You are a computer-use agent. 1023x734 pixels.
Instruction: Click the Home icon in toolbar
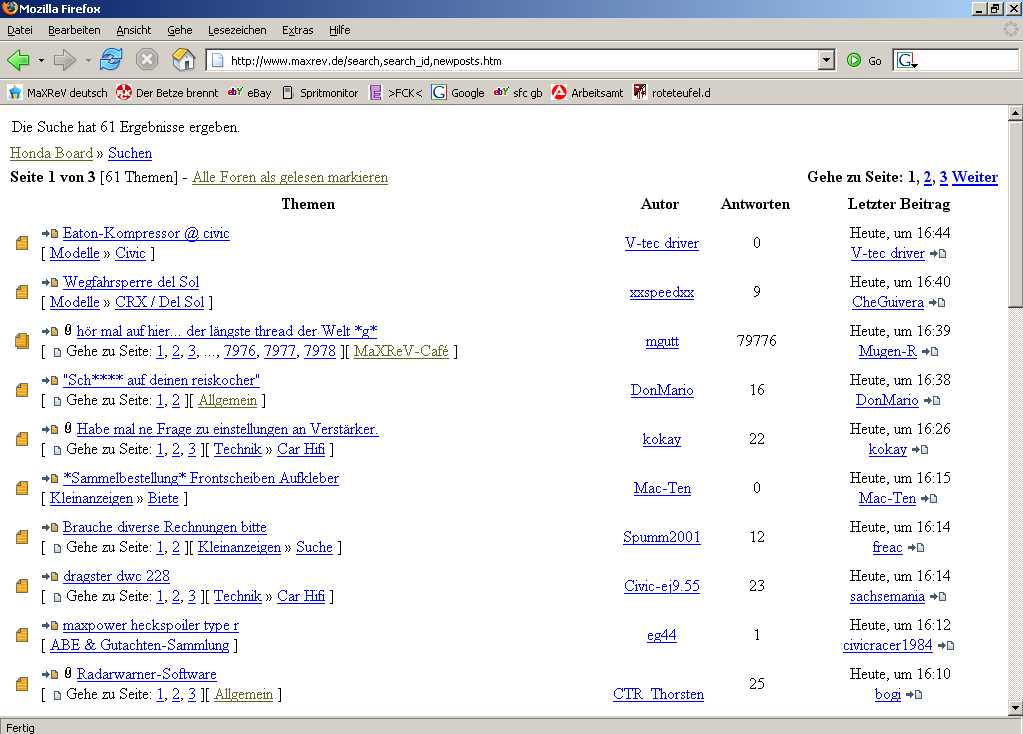coord(183,60)
